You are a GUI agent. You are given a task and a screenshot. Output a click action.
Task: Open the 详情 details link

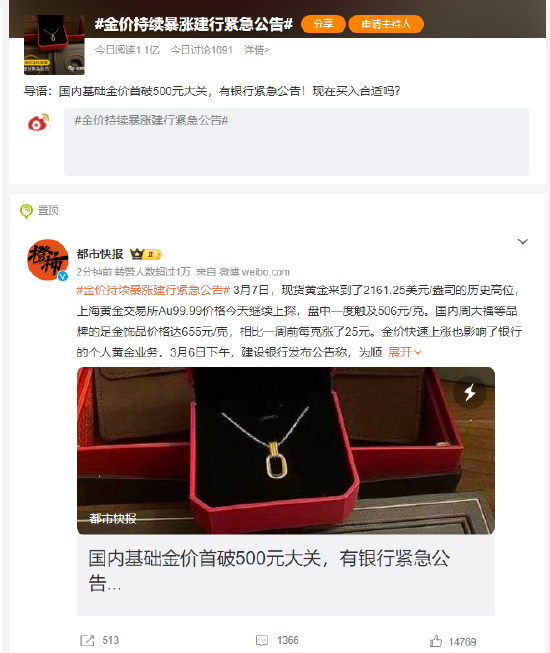point(256,50)
